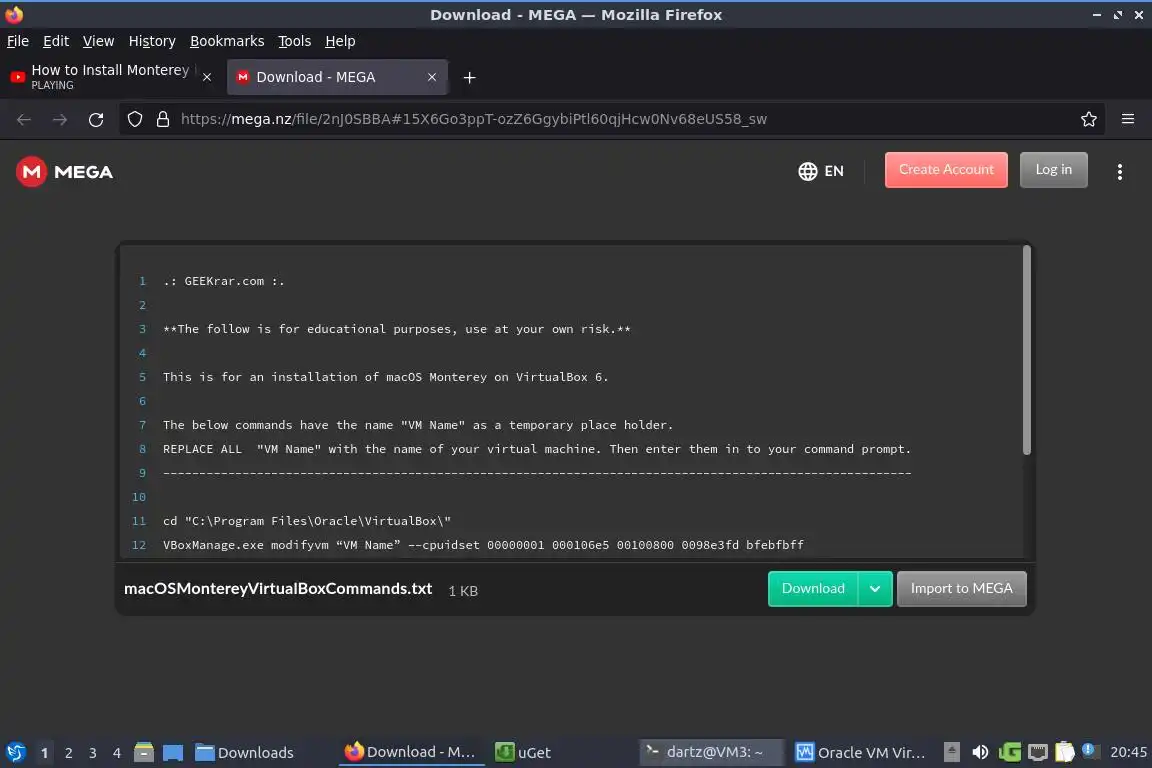Open the Downloads folder window in taskbar
The width and height of the screenshot is (1152, 768).
[245, 752]
